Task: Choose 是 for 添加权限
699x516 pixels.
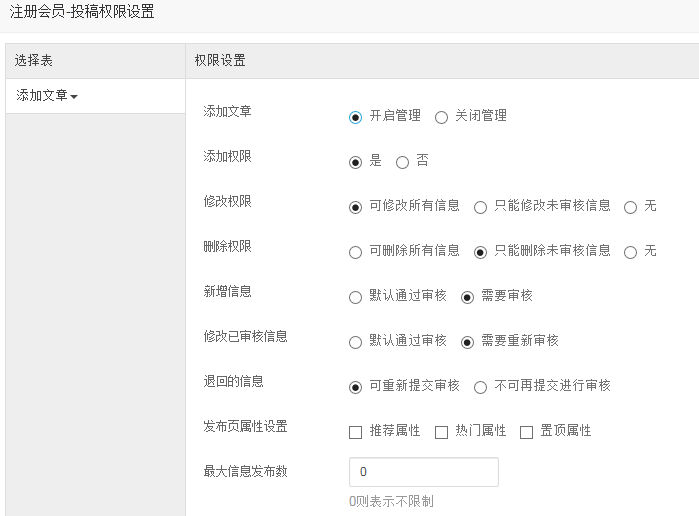Action: point(355,162)
